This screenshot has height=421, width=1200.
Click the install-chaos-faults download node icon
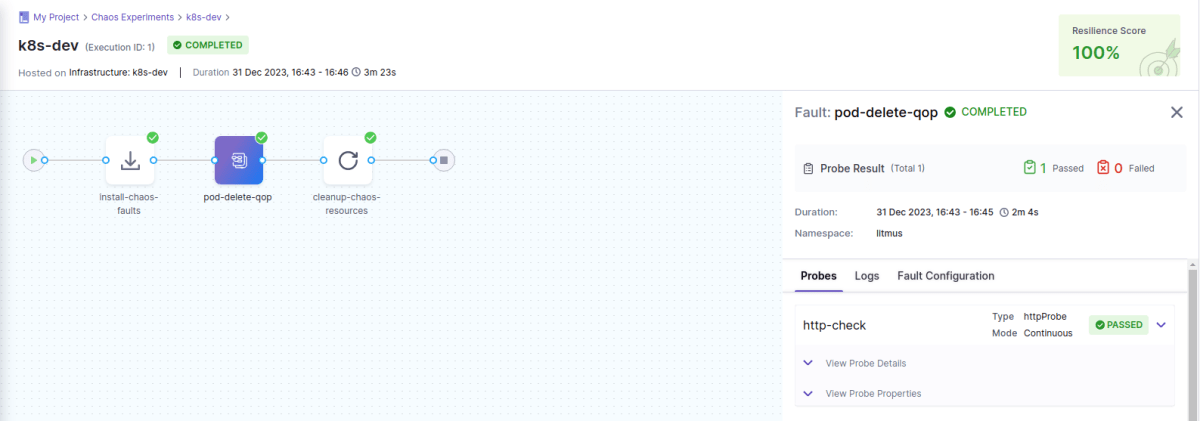[130, 160]
